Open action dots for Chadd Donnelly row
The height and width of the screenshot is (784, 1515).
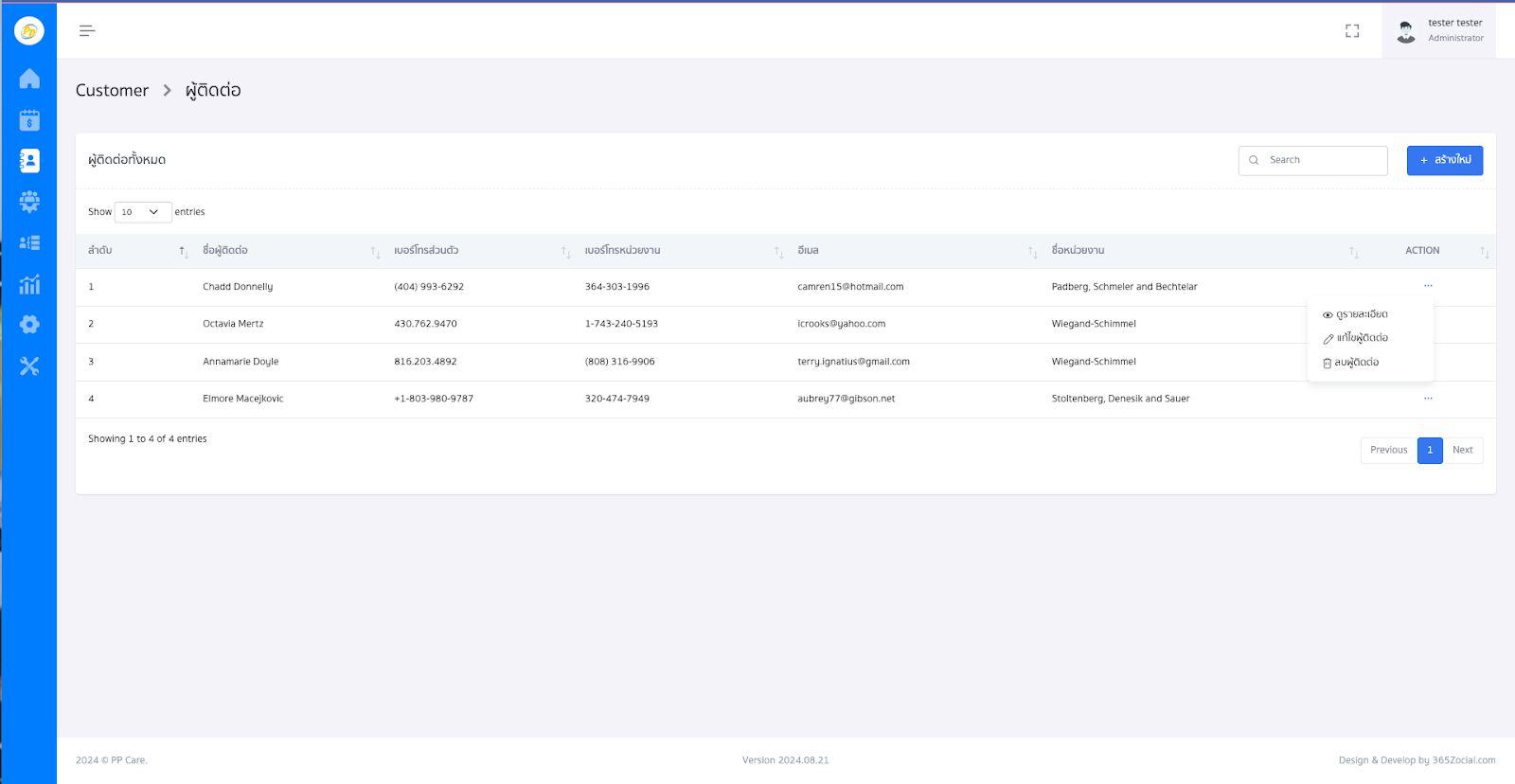(x=1428, y=286)
